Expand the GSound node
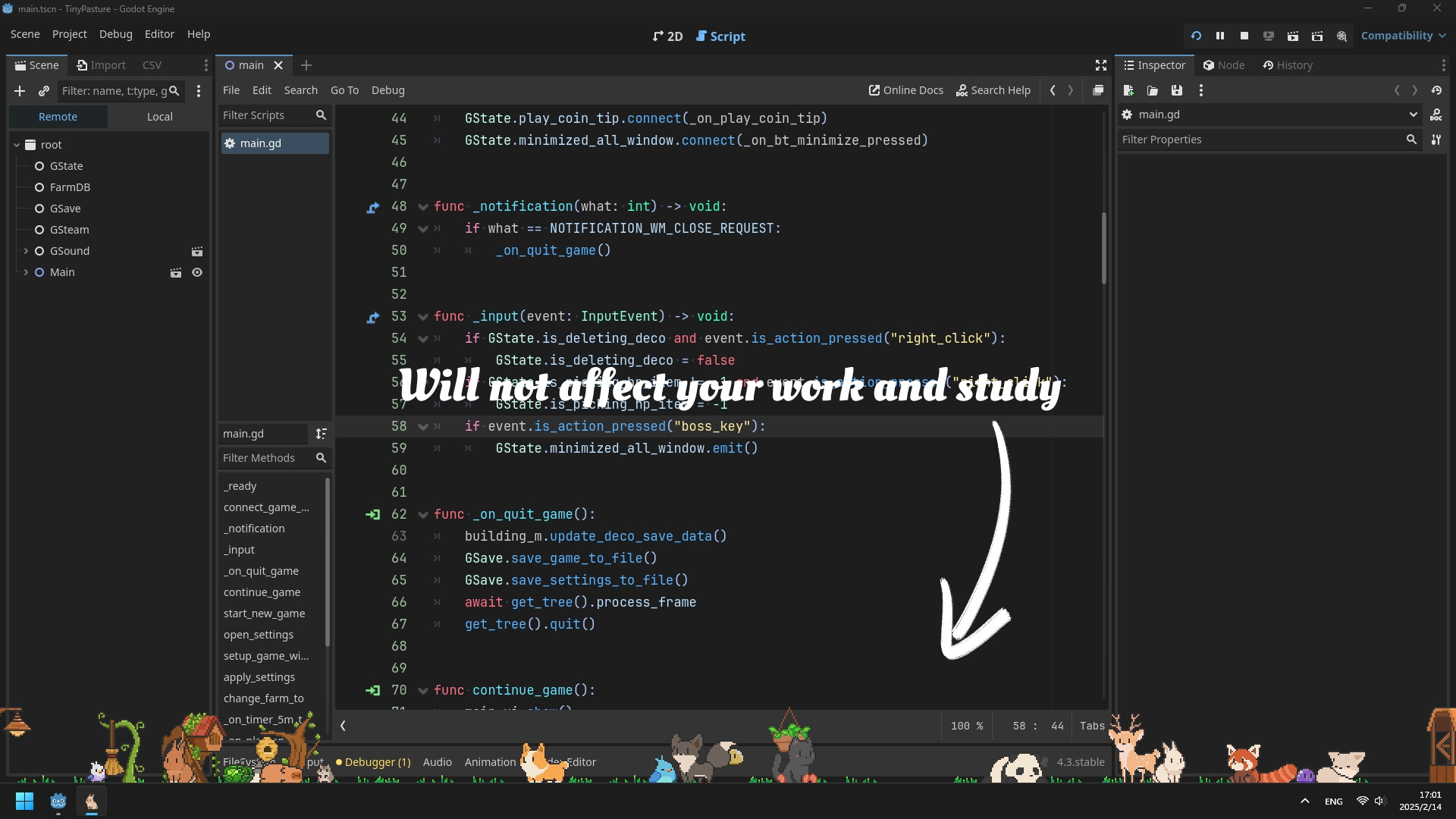This screenshot has width=1456, height=819. [x=25, y=251]
